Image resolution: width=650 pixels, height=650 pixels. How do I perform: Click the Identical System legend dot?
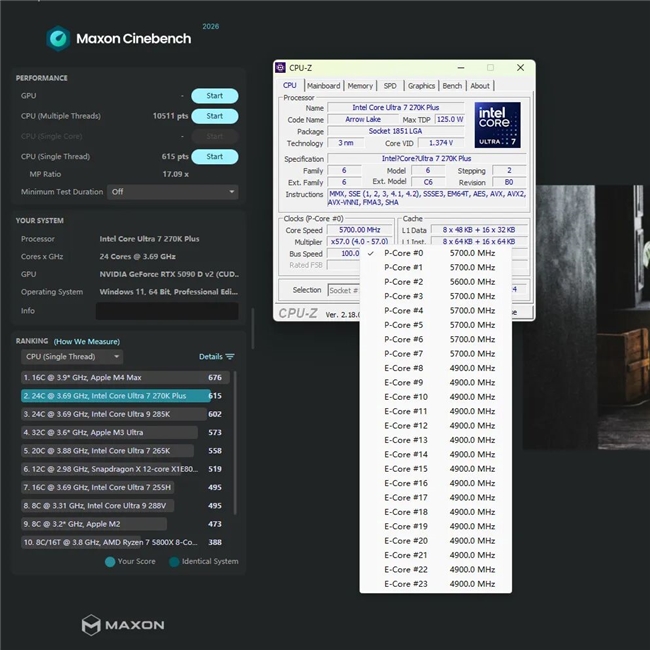pos(174,561)
